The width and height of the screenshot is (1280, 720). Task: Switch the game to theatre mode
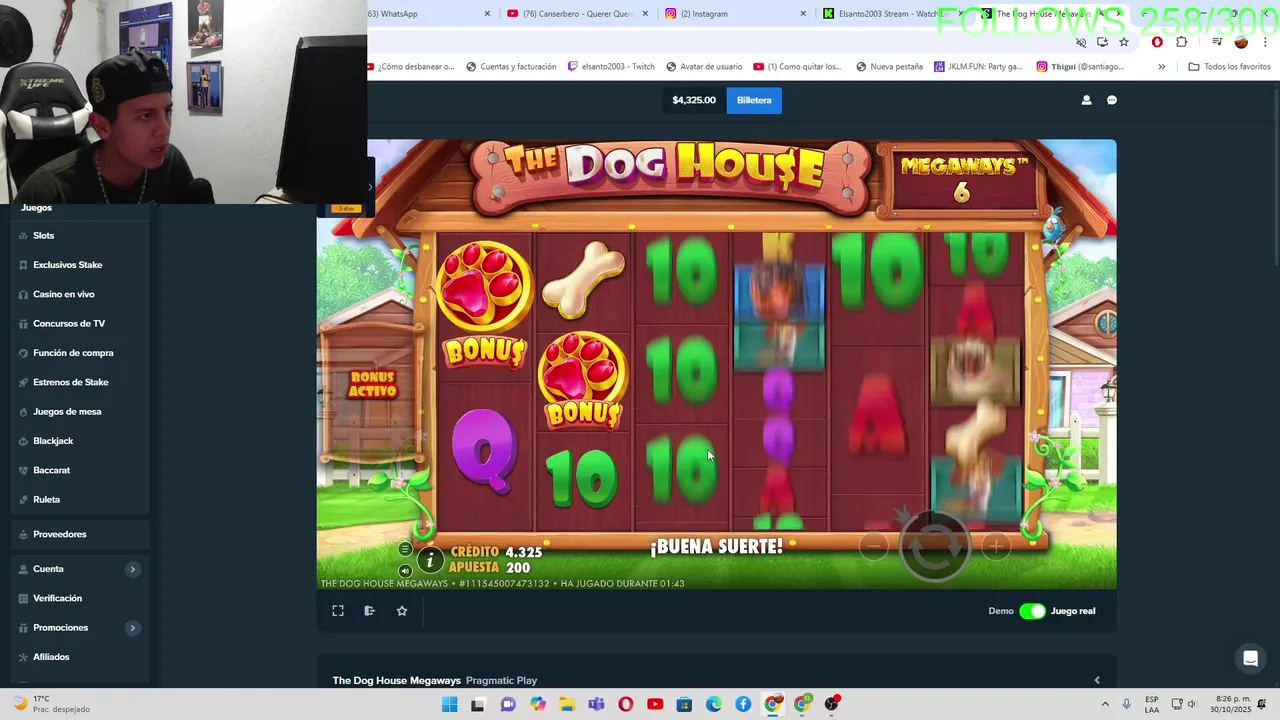369,611
